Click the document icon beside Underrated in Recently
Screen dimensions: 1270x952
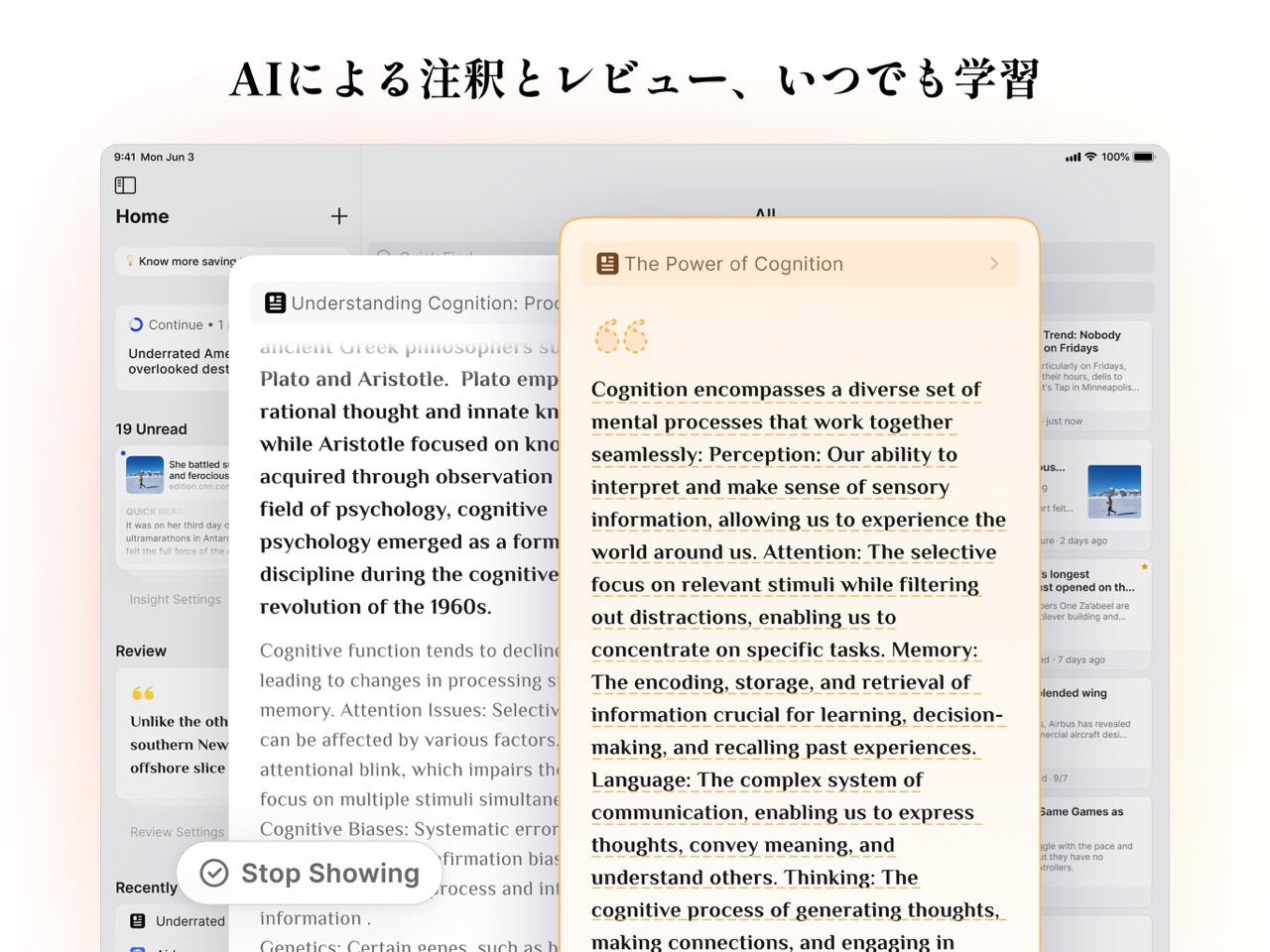click(x=138, y=921)
